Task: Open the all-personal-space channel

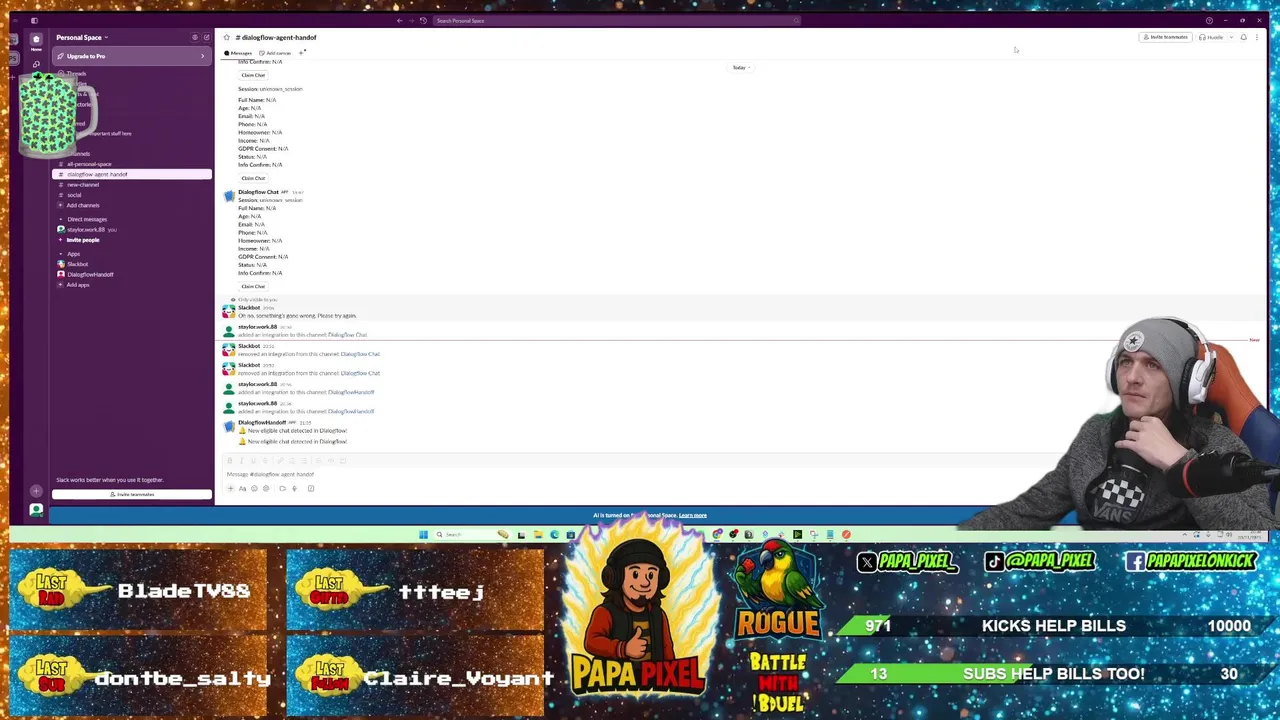Action: coord(89,164)
